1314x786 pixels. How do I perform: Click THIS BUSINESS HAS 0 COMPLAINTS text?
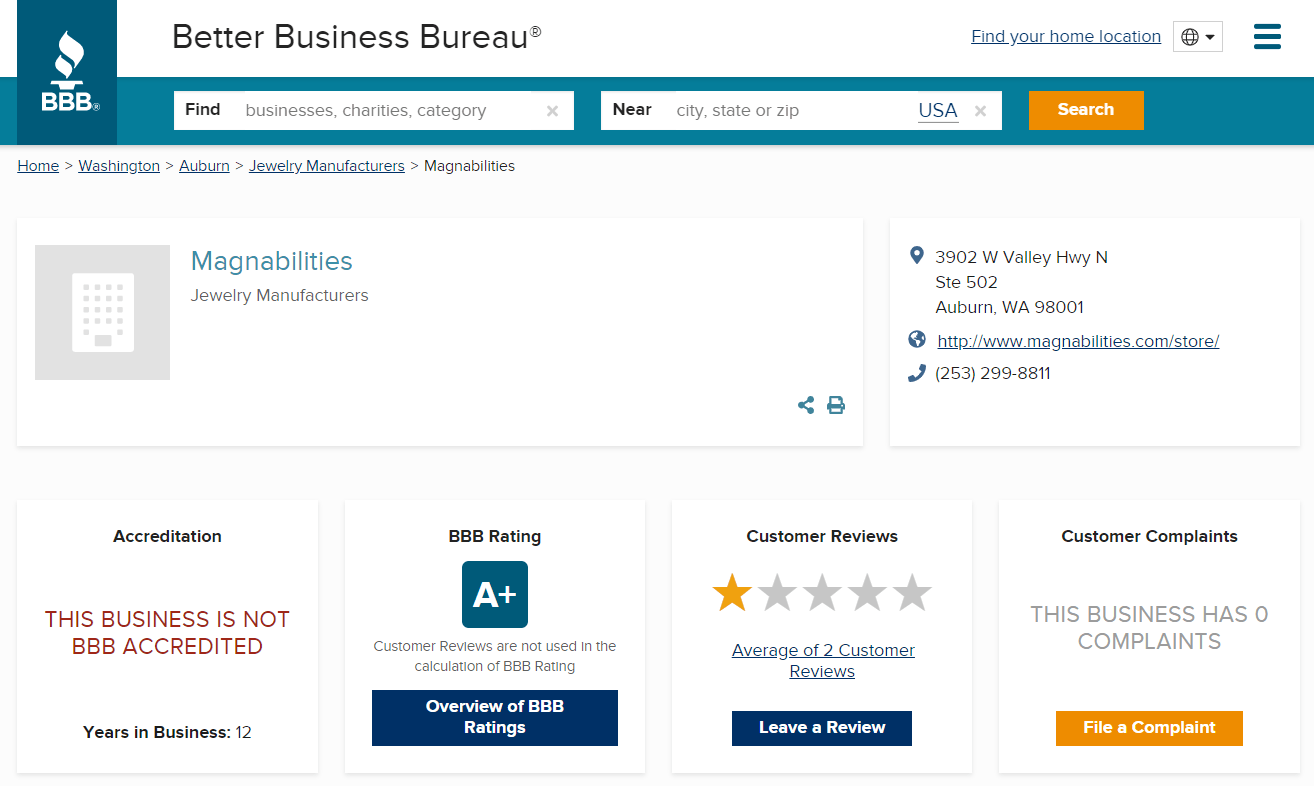click(1149, 628)
